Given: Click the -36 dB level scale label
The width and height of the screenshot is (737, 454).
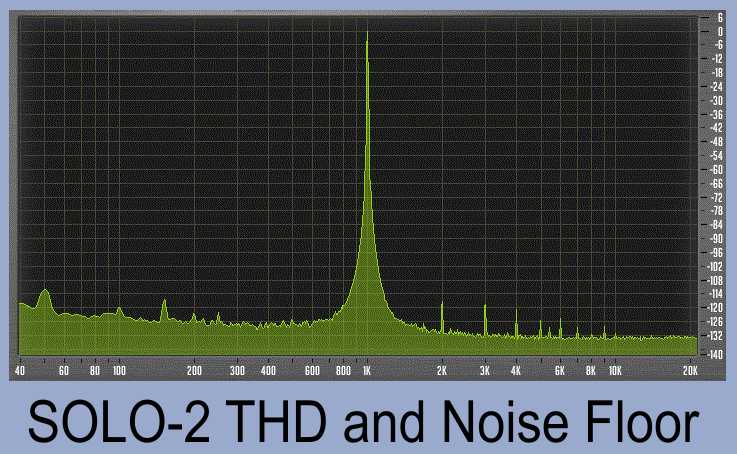Looking at the screenshot, I should click(717, 114).
